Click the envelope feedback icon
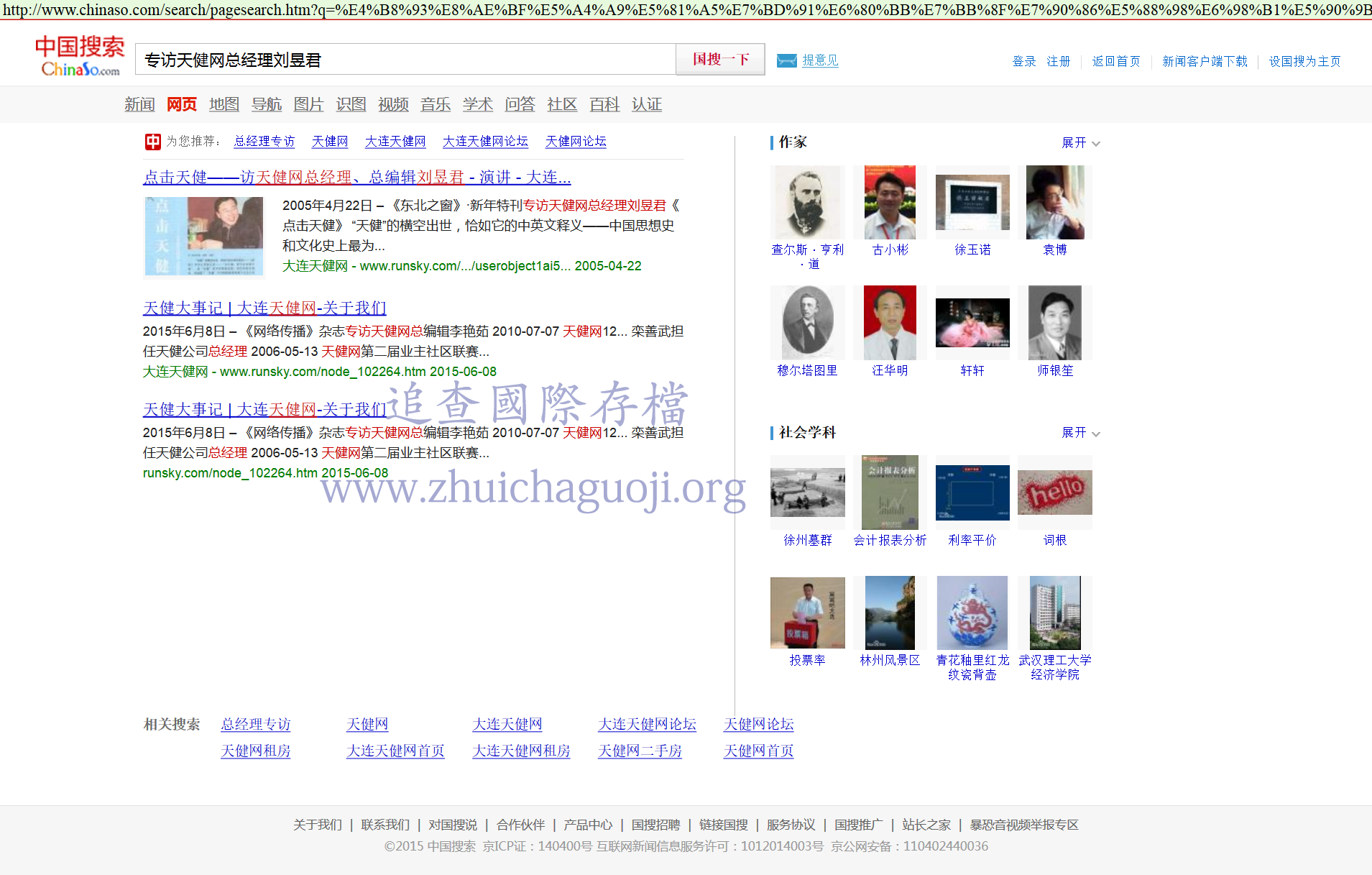This screenshot has width=1372, height=875. click(786, 60)
